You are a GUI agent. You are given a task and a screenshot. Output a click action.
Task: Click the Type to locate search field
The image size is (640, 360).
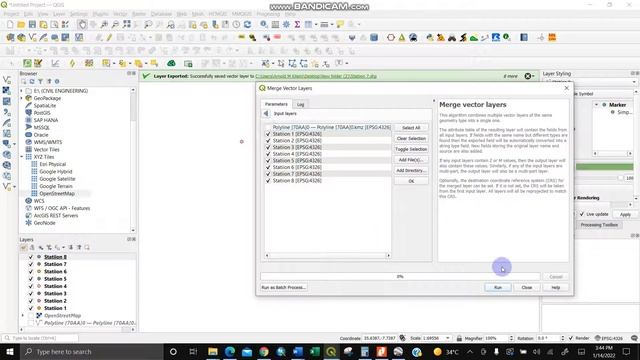pyautogui.click(x=40, y=338)
